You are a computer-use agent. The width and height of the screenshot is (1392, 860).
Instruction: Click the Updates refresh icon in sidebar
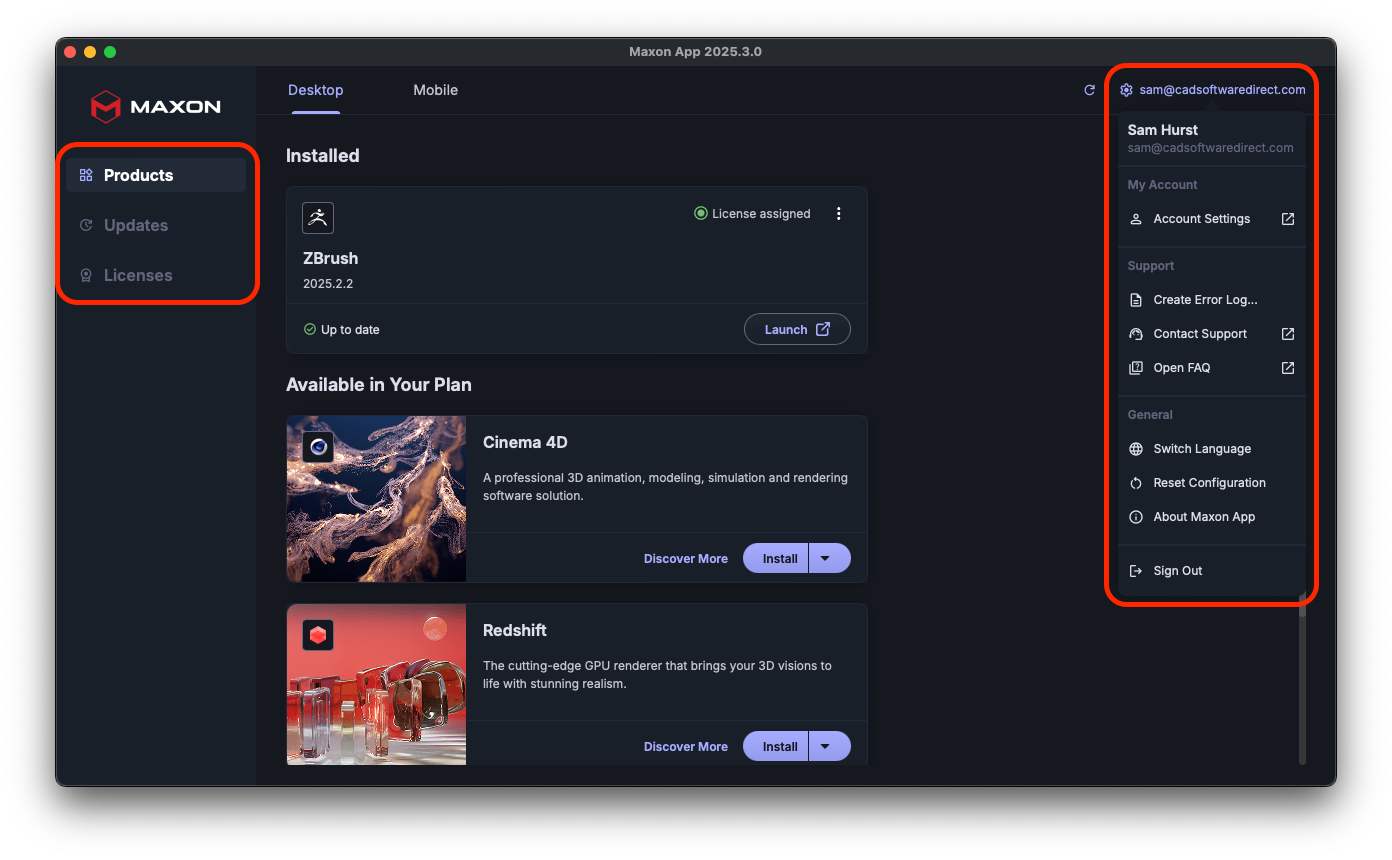86,225
